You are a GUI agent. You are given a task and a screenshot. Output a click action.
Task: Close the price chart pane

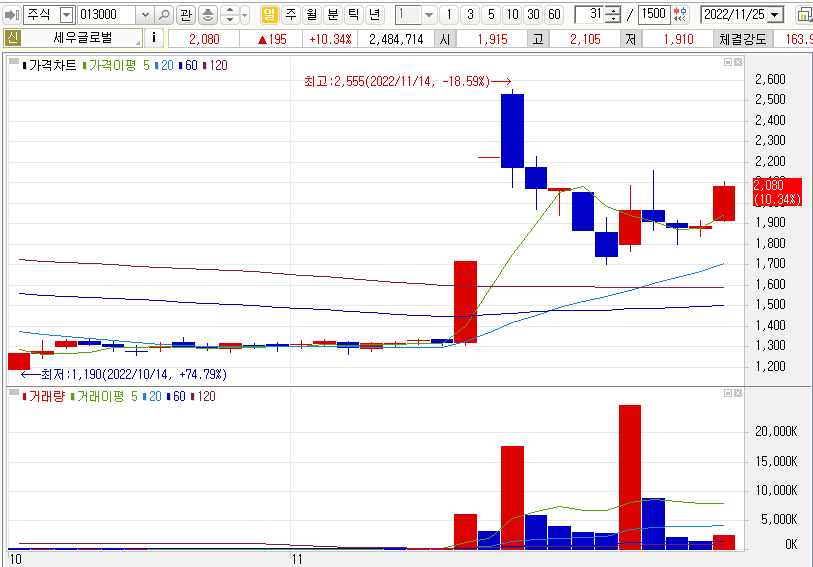point(738,62)
